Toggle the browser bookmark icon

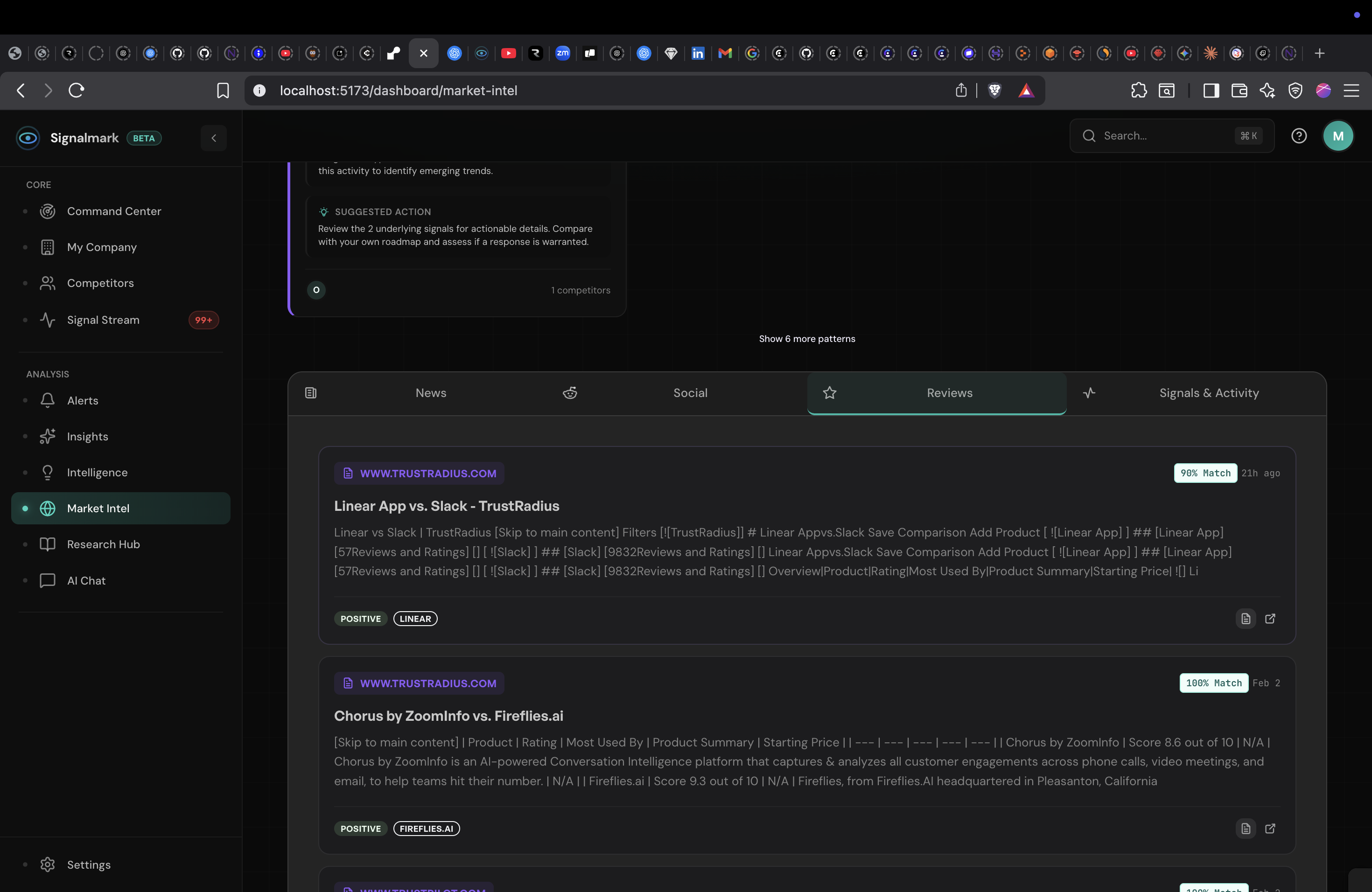coord(223,91)
